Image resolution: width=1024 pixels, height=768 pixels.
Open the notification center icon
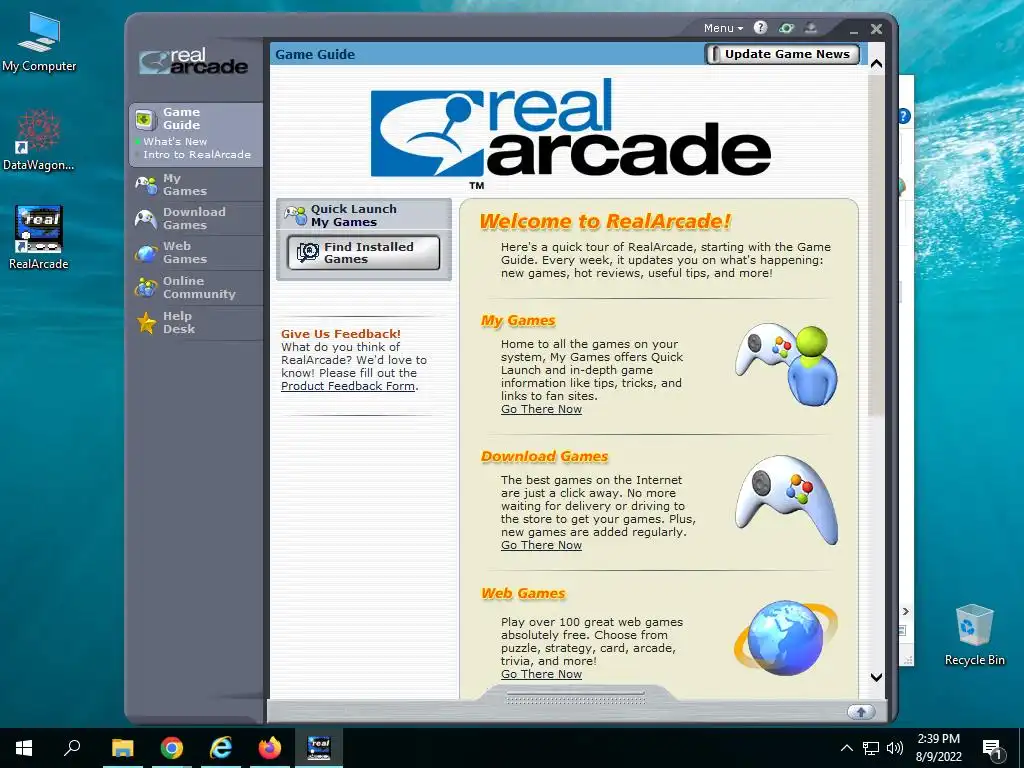[x=993, y=749]
